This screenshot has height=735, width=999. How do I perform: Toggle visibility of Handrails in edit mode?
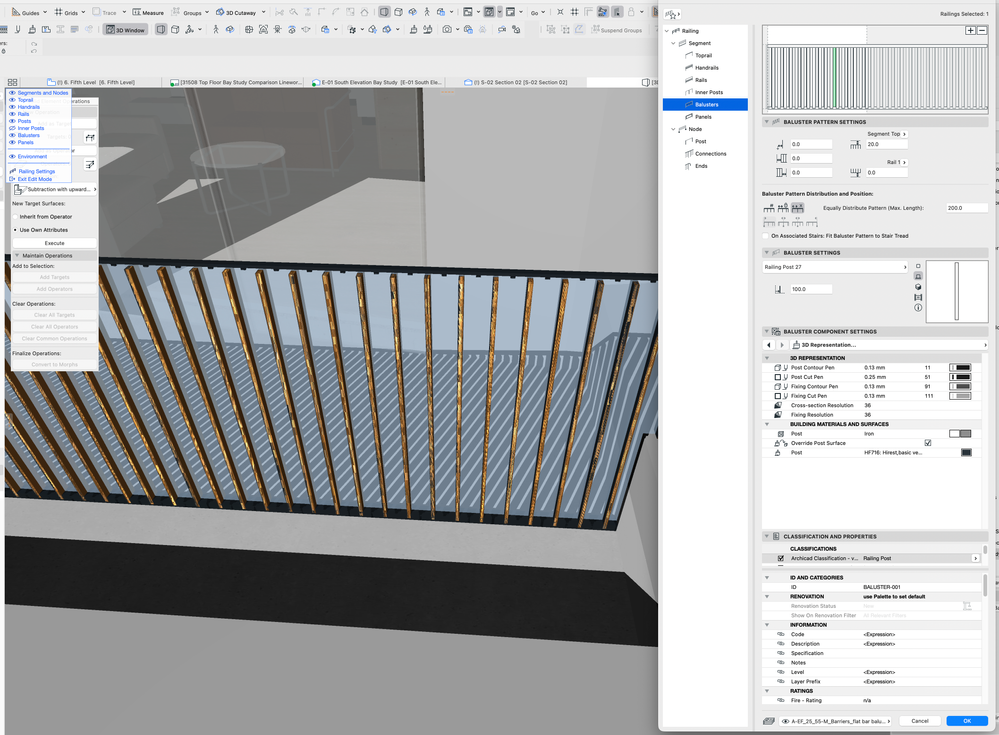coord(12,107)
